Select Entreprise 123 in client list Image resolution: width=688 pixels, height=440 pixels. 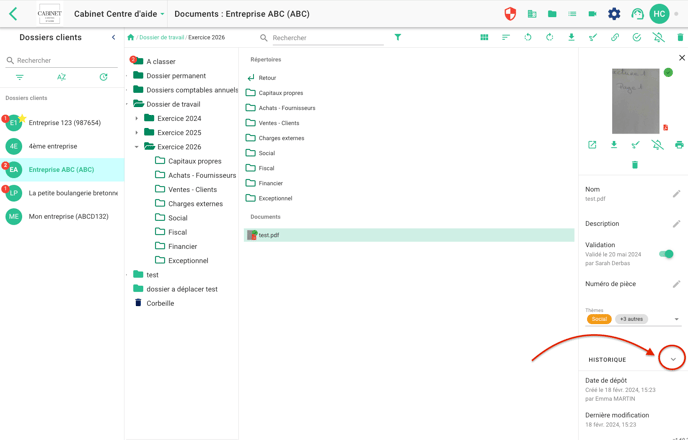point(64,123)
